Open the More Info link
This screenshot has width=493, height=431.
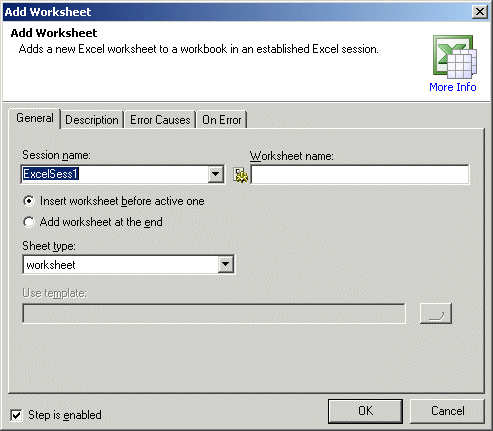(x=453, y=87)
